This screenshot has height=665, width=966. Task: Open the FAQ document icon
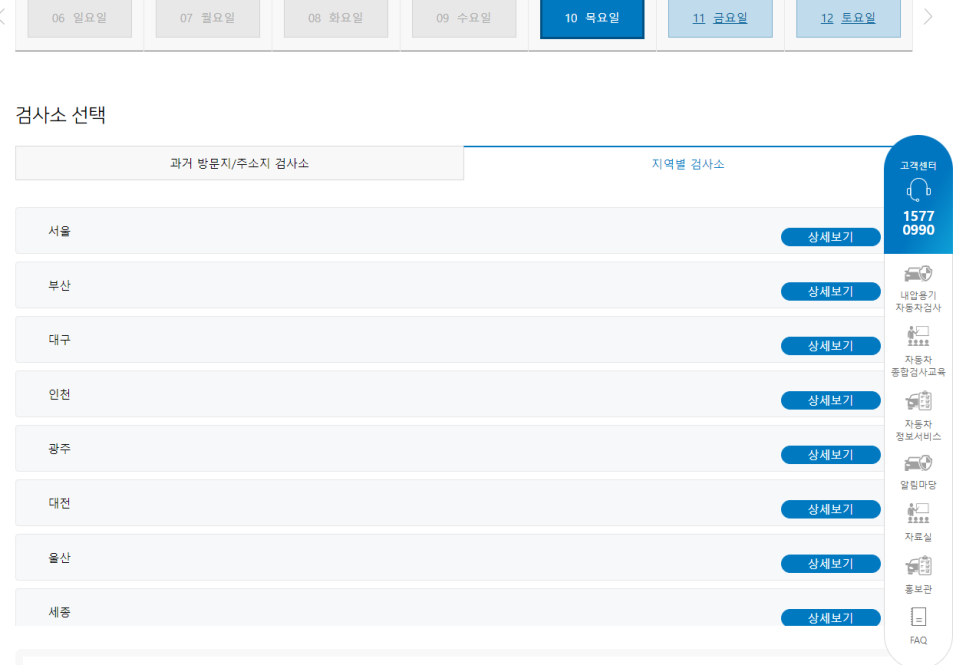click(918, 616)
